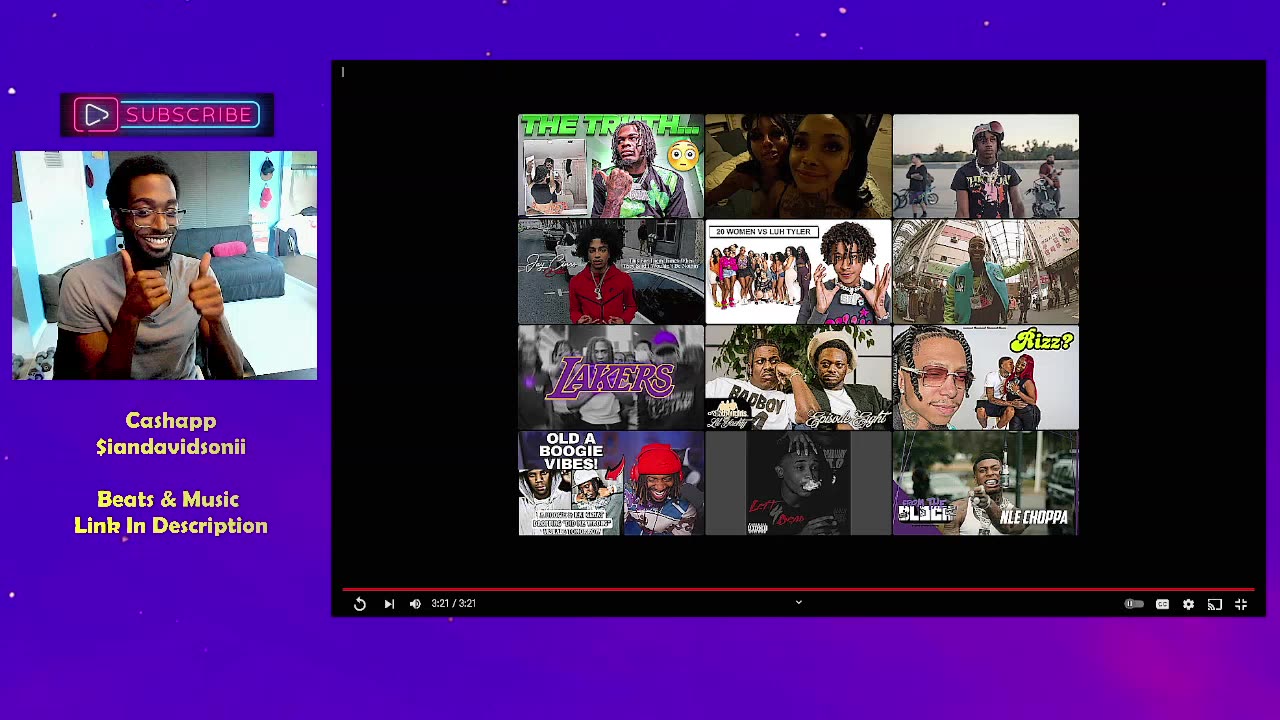Screen dimensions: 1280x720
Task: Open 'Old A Boogie Vibes!' thumbnail
Action: (611, 484)
